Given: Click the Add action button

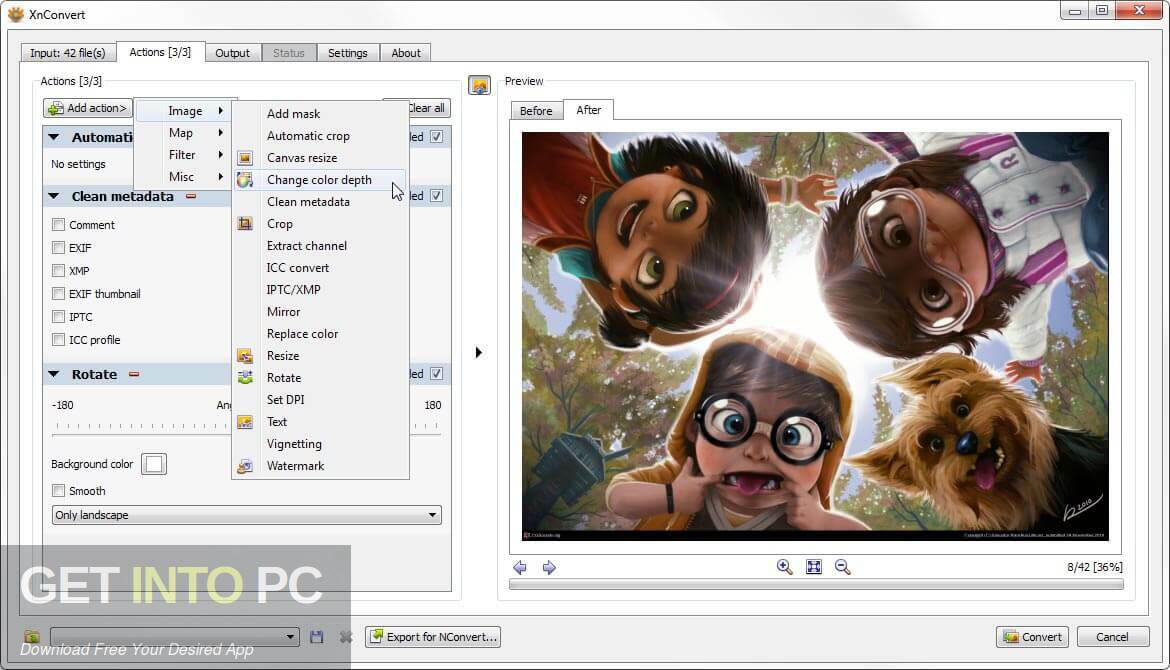Looking at the screenshot, I should (x=87, y=108).
